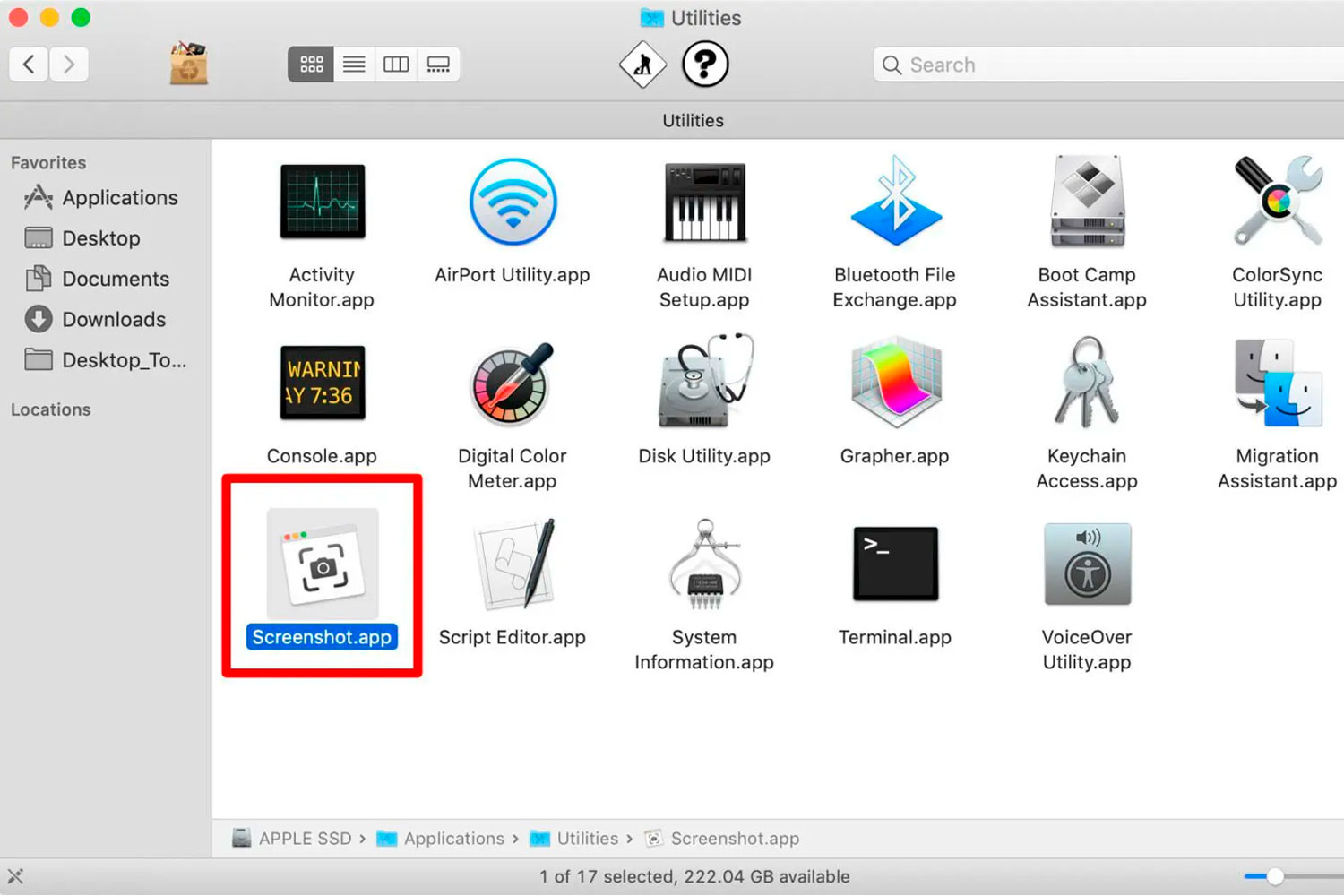This screenshot has width=1344, height=896.
Task: Click the tools icon in status bar corner
Action: (x=16, y=876)
